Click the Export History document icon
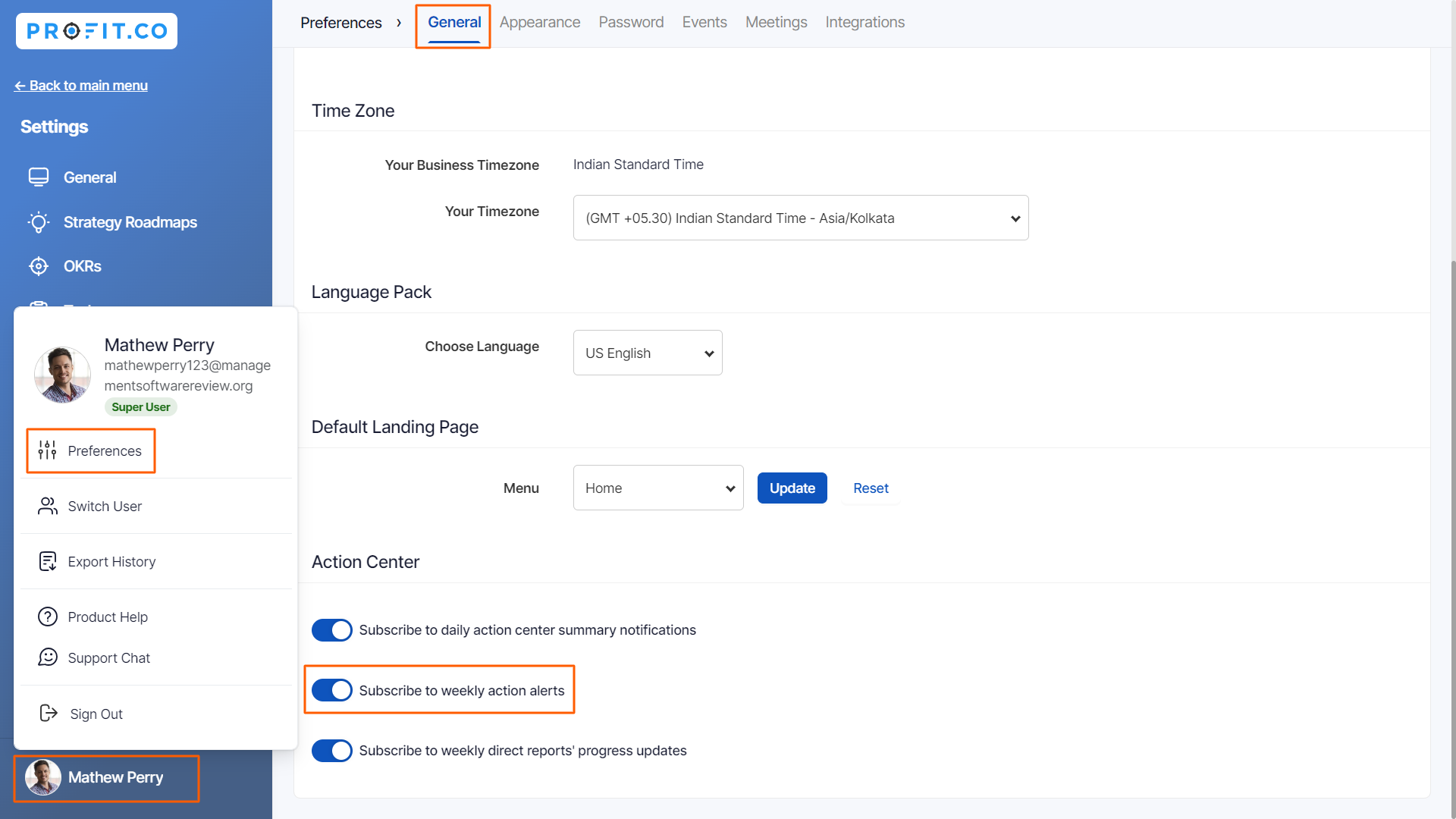The width and height of the screenshot is (1456, 819). [48, 561]
